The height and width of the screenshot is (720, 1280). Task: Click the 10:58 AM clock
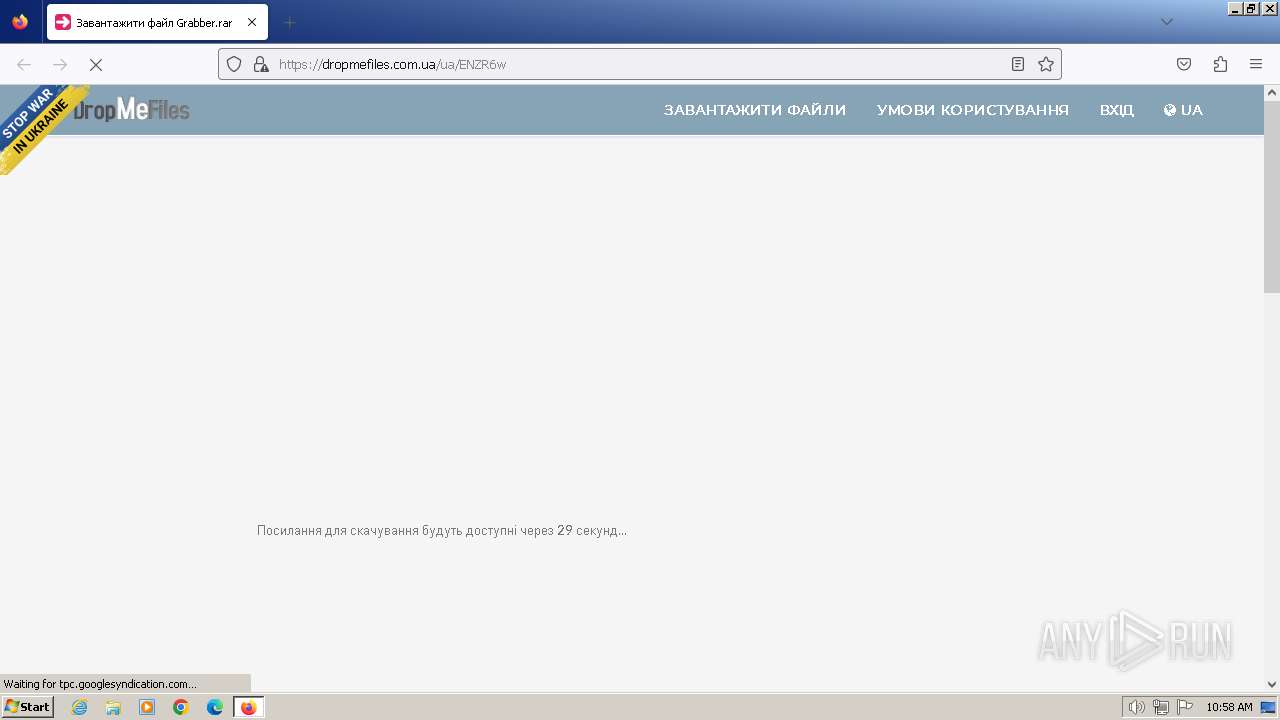[x=1229, y=707]
